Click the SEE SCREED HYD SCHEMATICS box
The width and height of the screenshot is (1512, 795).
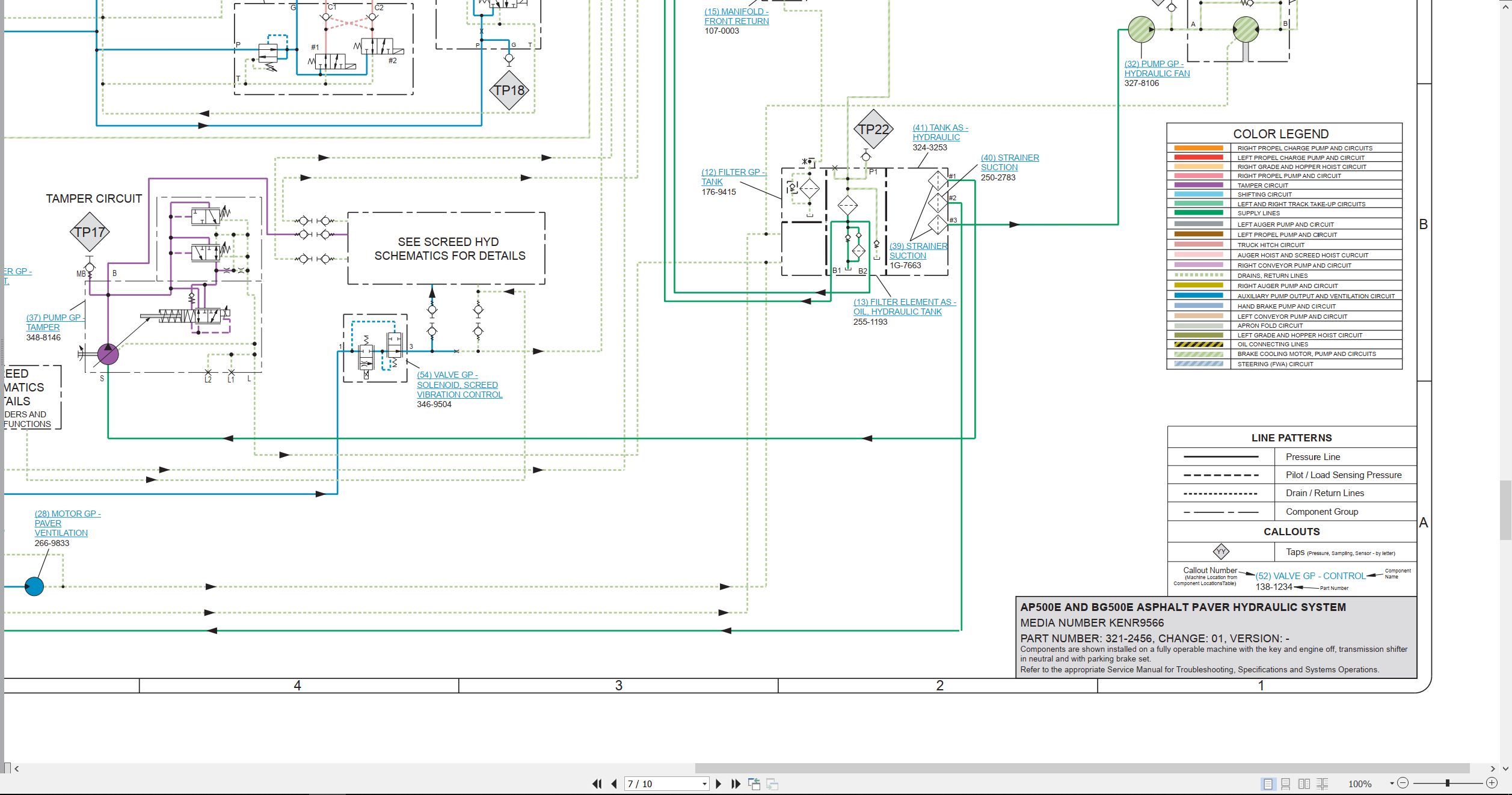coord(446,248)
